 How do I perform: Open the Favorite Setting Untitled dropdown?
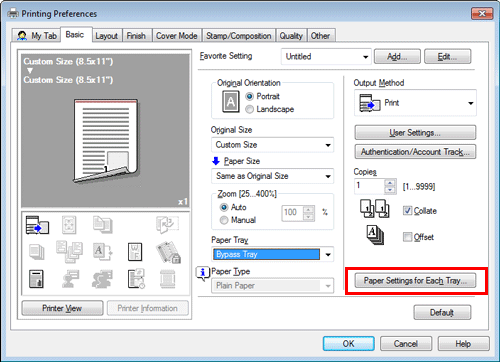click(x=326, y=57)
